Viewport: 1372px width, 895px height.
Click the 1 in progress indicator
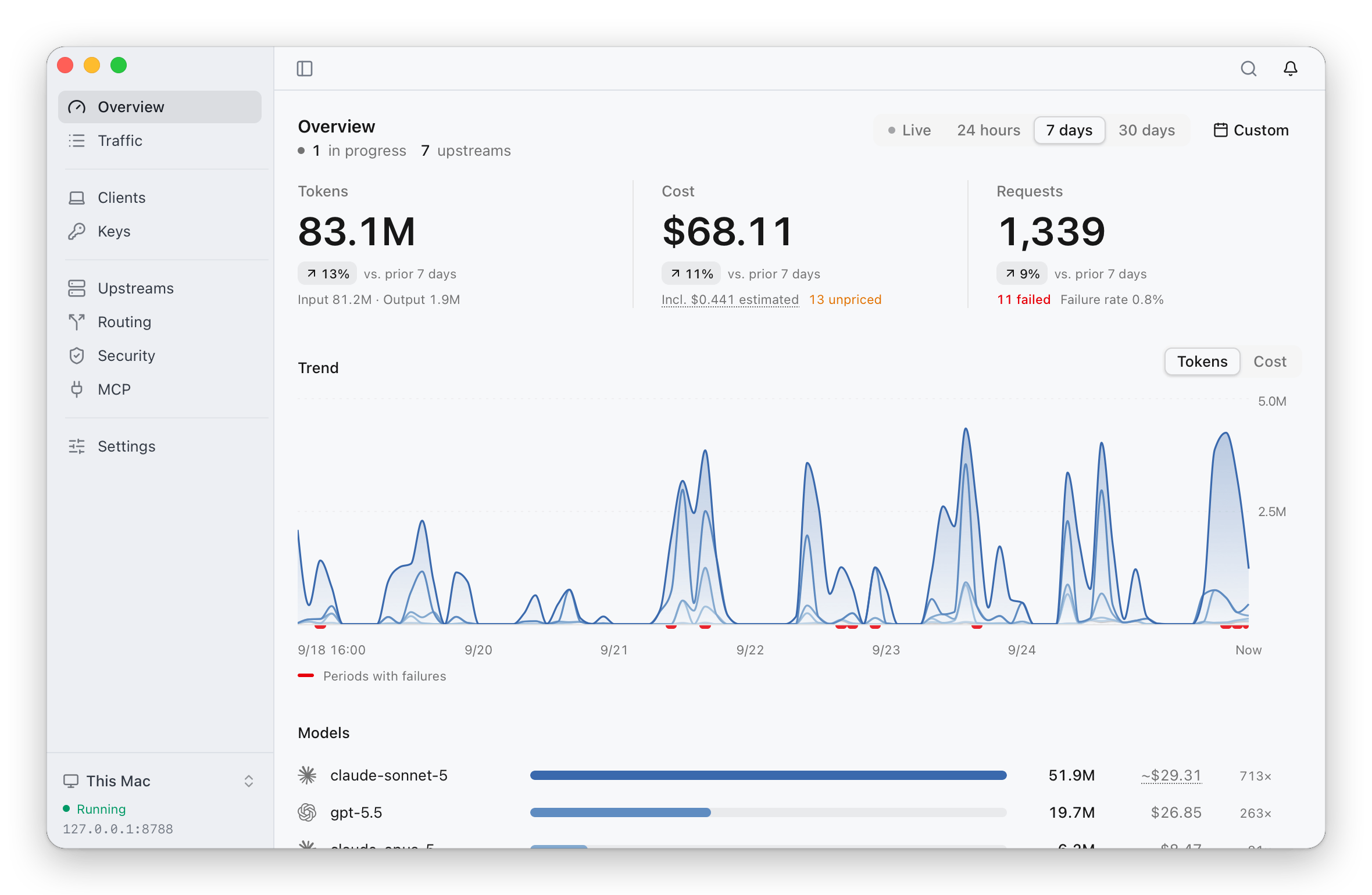352,151
